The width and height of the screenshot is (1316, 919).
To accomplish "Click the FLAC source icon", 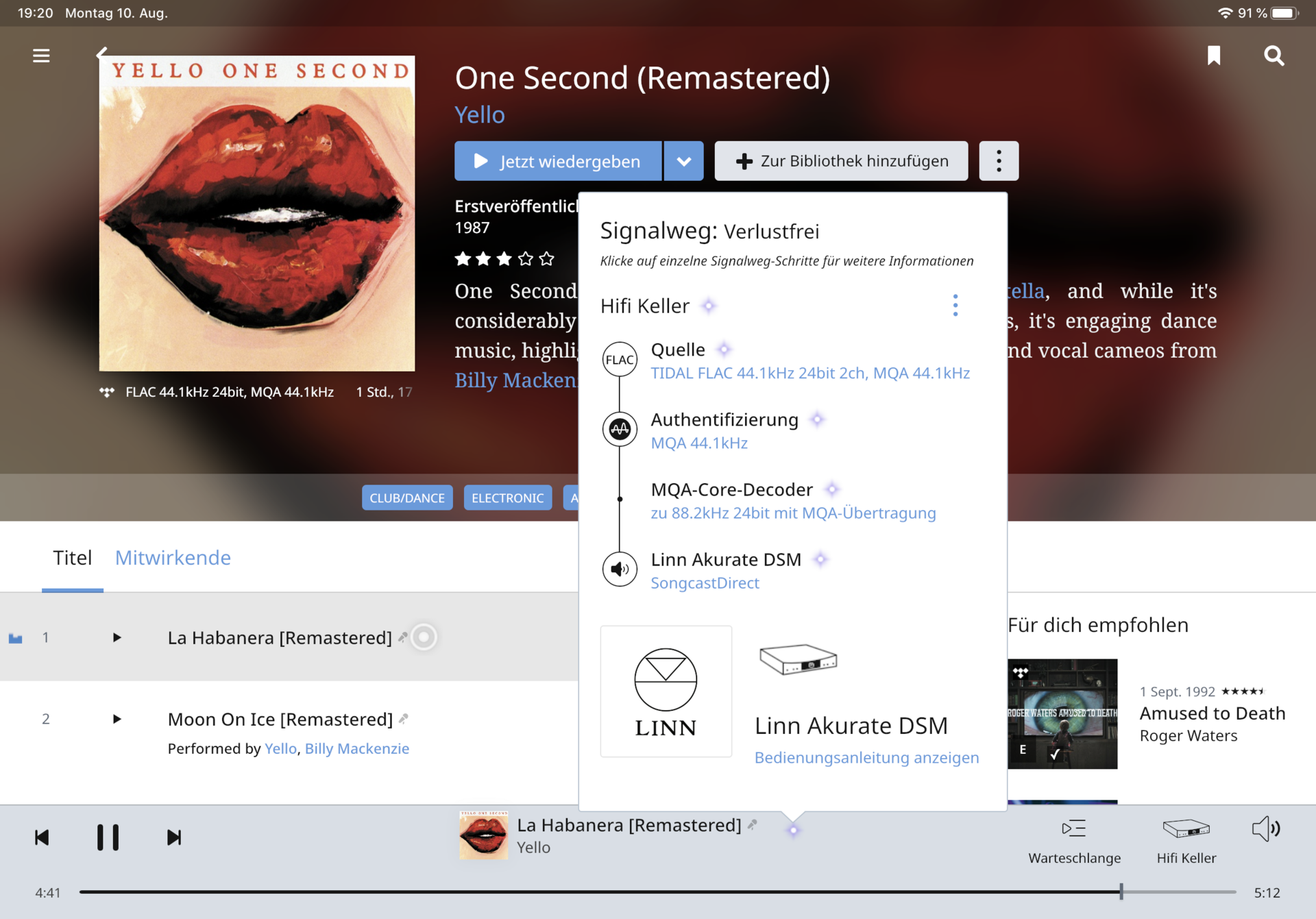I will (620, 360).
